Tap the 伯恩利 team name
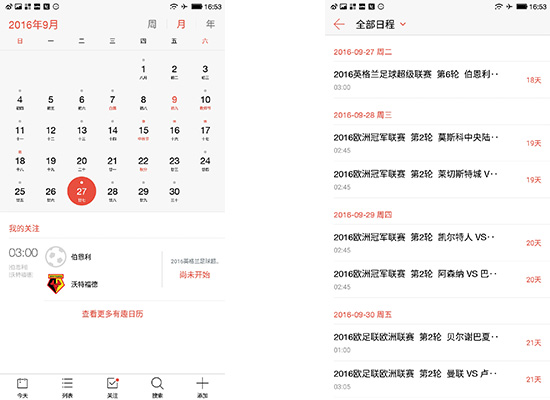The image size is (550, 400). [81, 257]
